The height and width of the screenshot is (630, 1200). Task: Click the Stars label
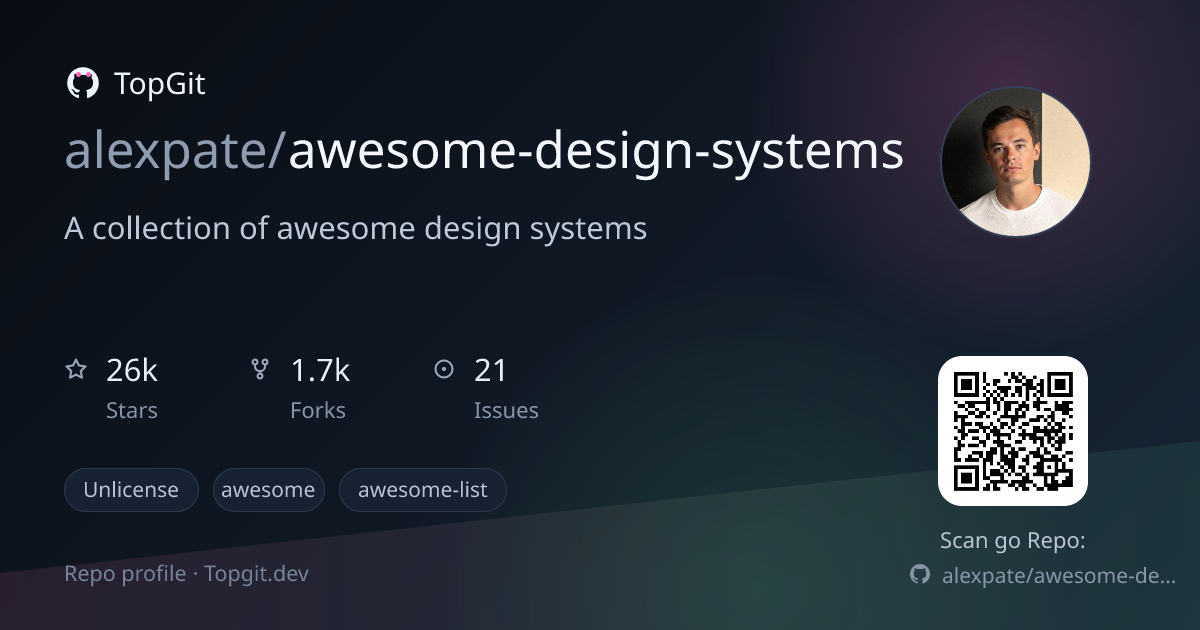132,411
